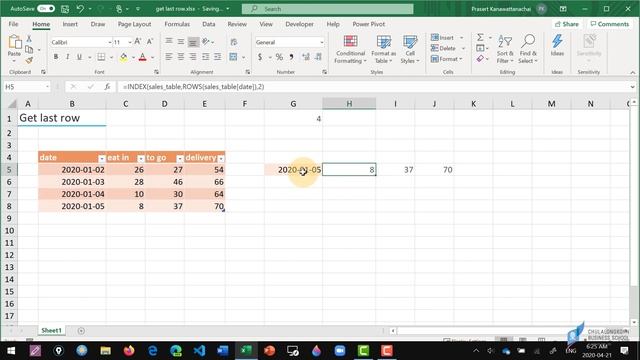The width and height of the screenshot is (640, 360).
Task: Click the Insert Function fx icon
Action: (x=107, y=87)
